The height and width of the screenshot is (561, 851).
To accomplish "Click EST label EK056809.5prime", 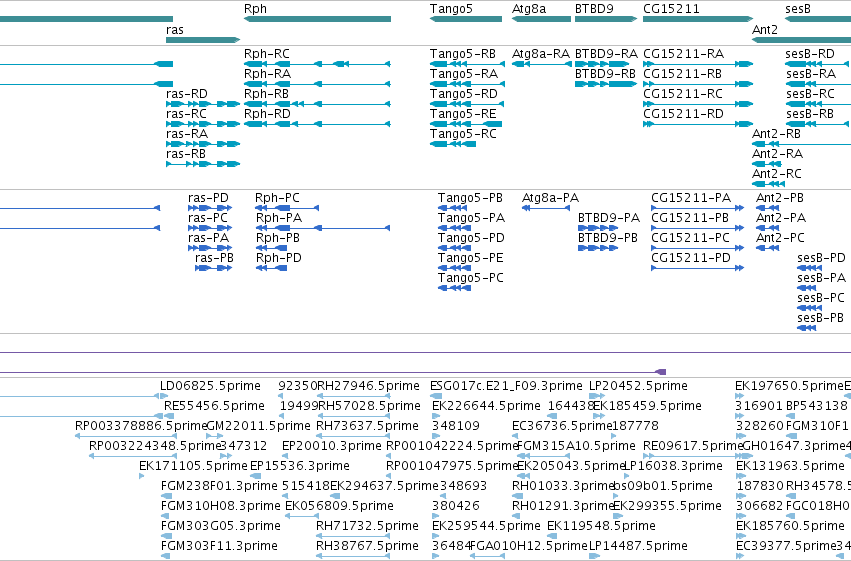I will (x=340, y=507).
